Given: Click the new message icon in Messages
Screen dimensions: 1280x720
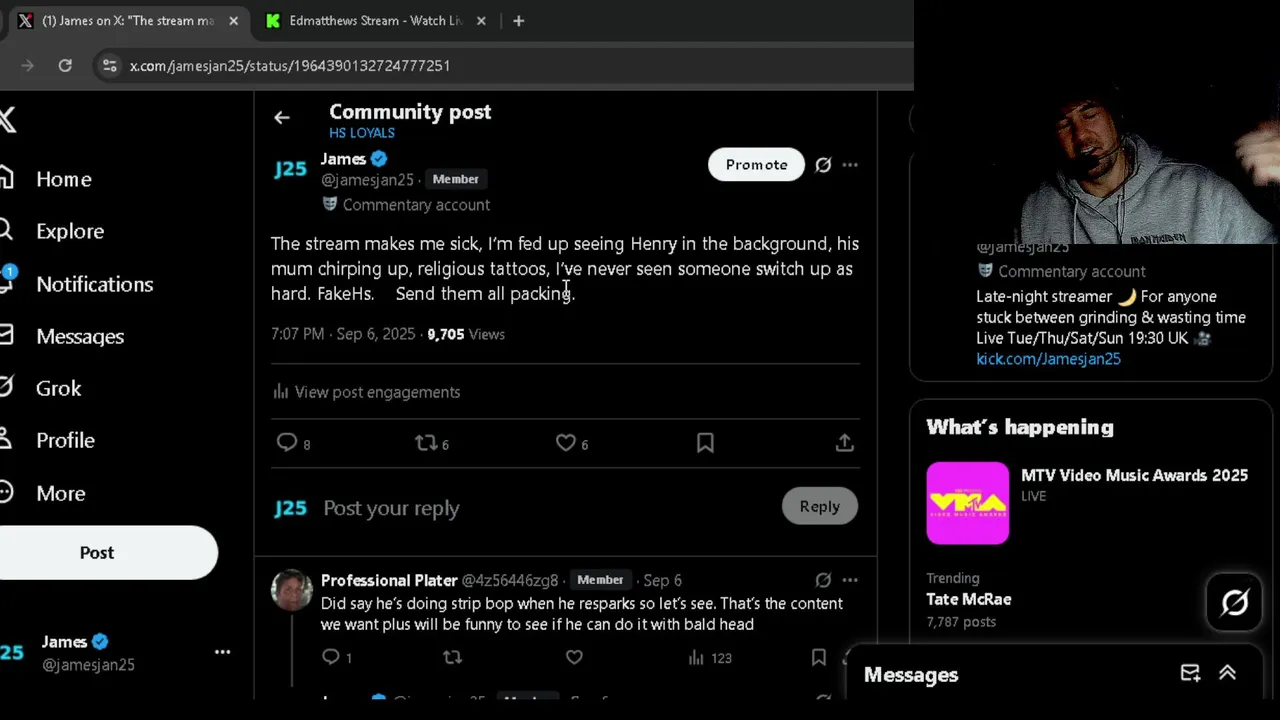Looking at the screenshot, I should click(1190, 674).
